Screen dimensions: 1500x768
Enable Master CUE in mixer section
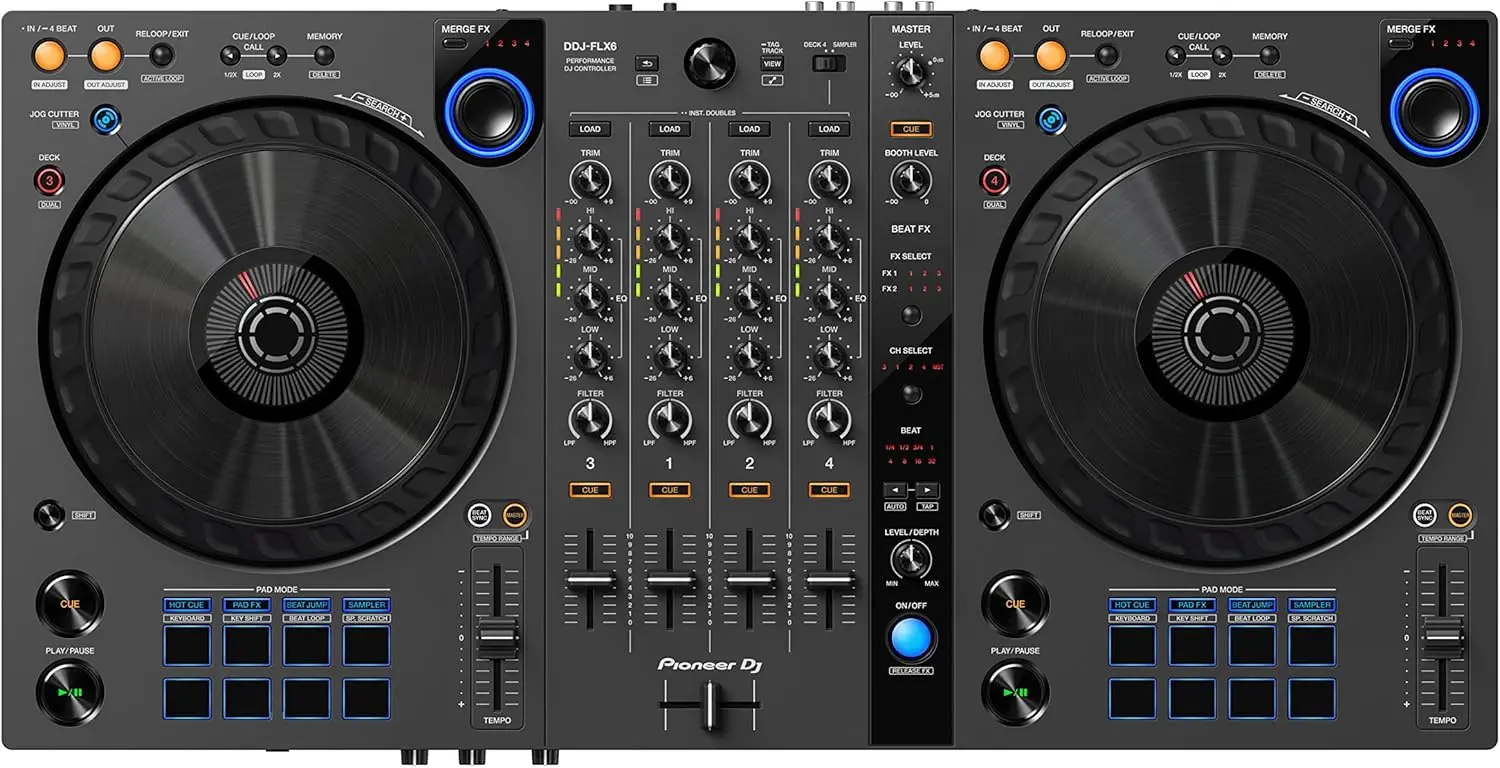911,129
